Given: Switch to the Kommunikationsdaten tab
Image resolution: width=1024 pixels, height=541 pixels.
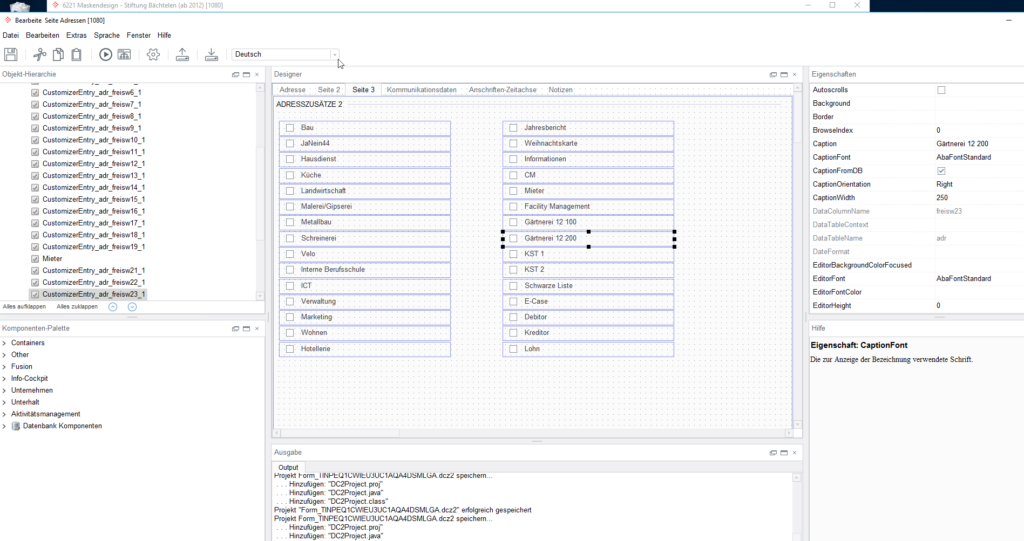Looking at the screenshot, I should click(x=421, y=90).
